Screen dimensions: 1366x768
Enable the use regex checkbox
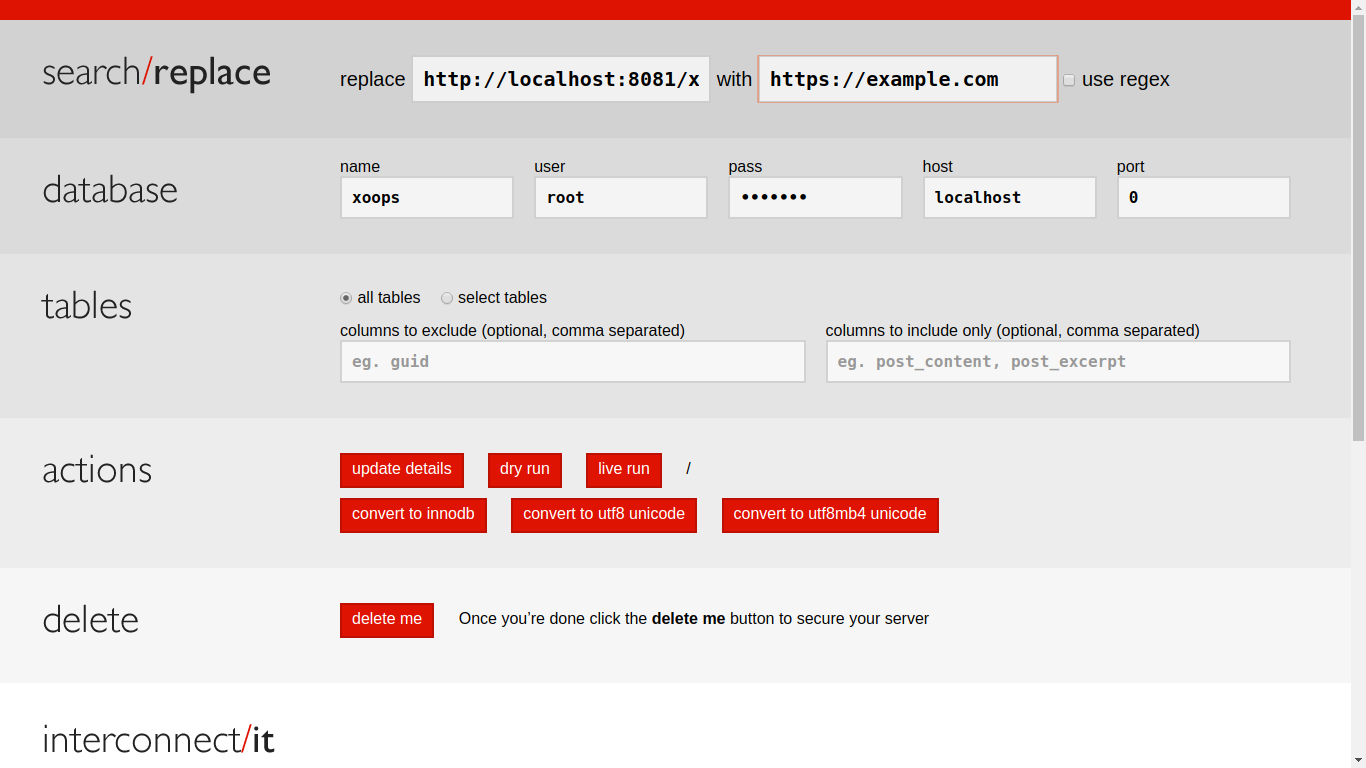(x=1069, y=80)
